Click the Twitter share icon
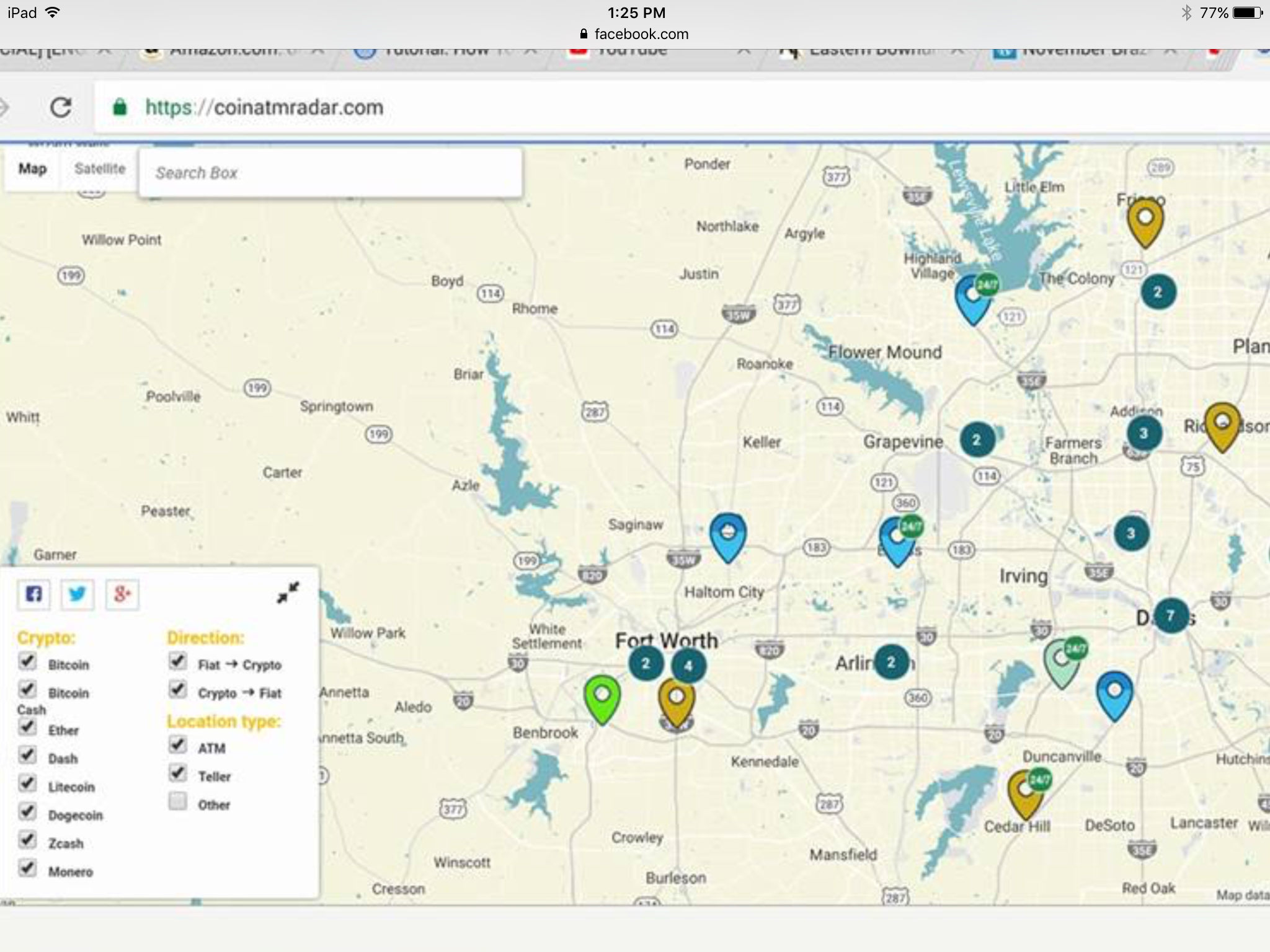Viewport: 1270px width, 952px height. point(78,594)
